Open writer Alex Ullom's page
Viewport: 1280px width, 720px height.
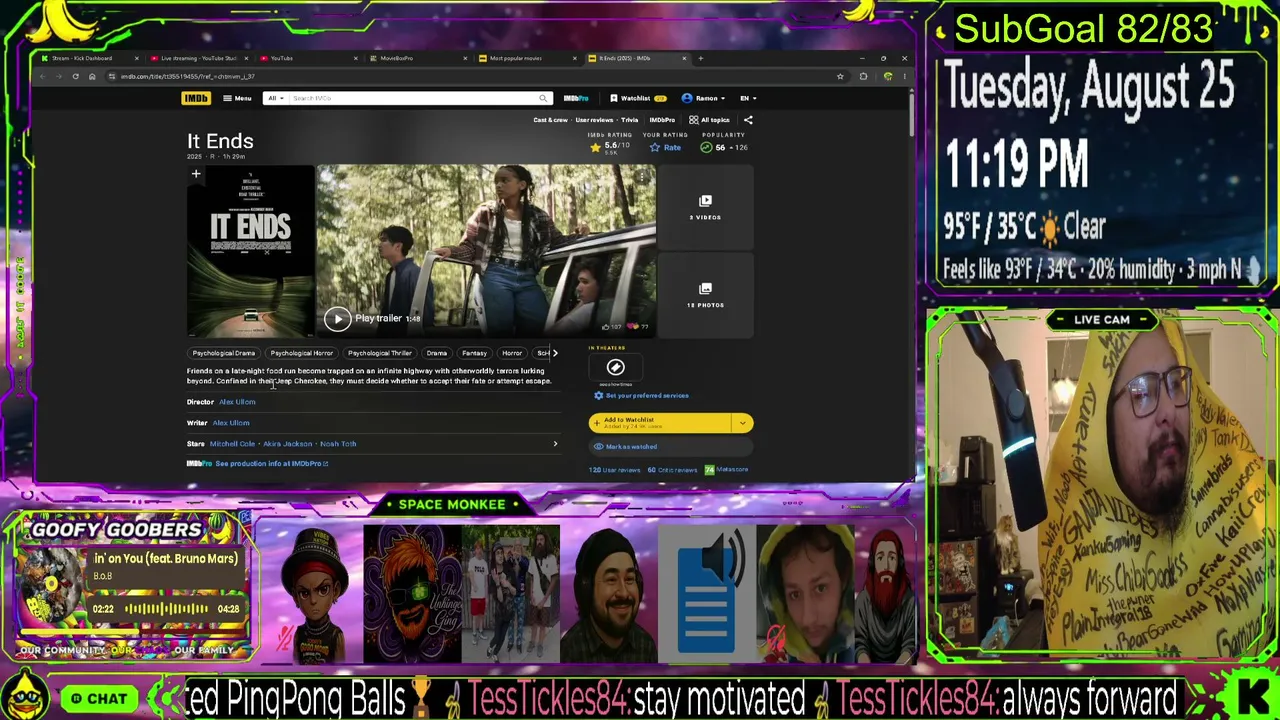(x=231, y=423)
